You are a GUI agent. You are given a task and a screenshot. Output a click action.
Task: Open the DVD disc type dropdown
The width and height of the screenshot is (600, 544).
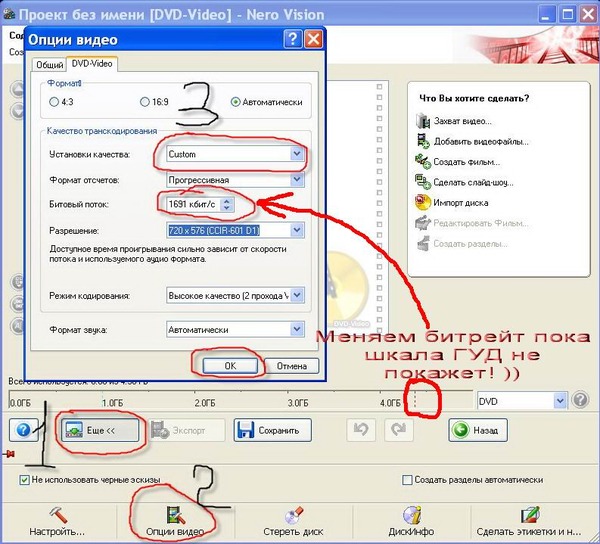(x=522, y=401)
